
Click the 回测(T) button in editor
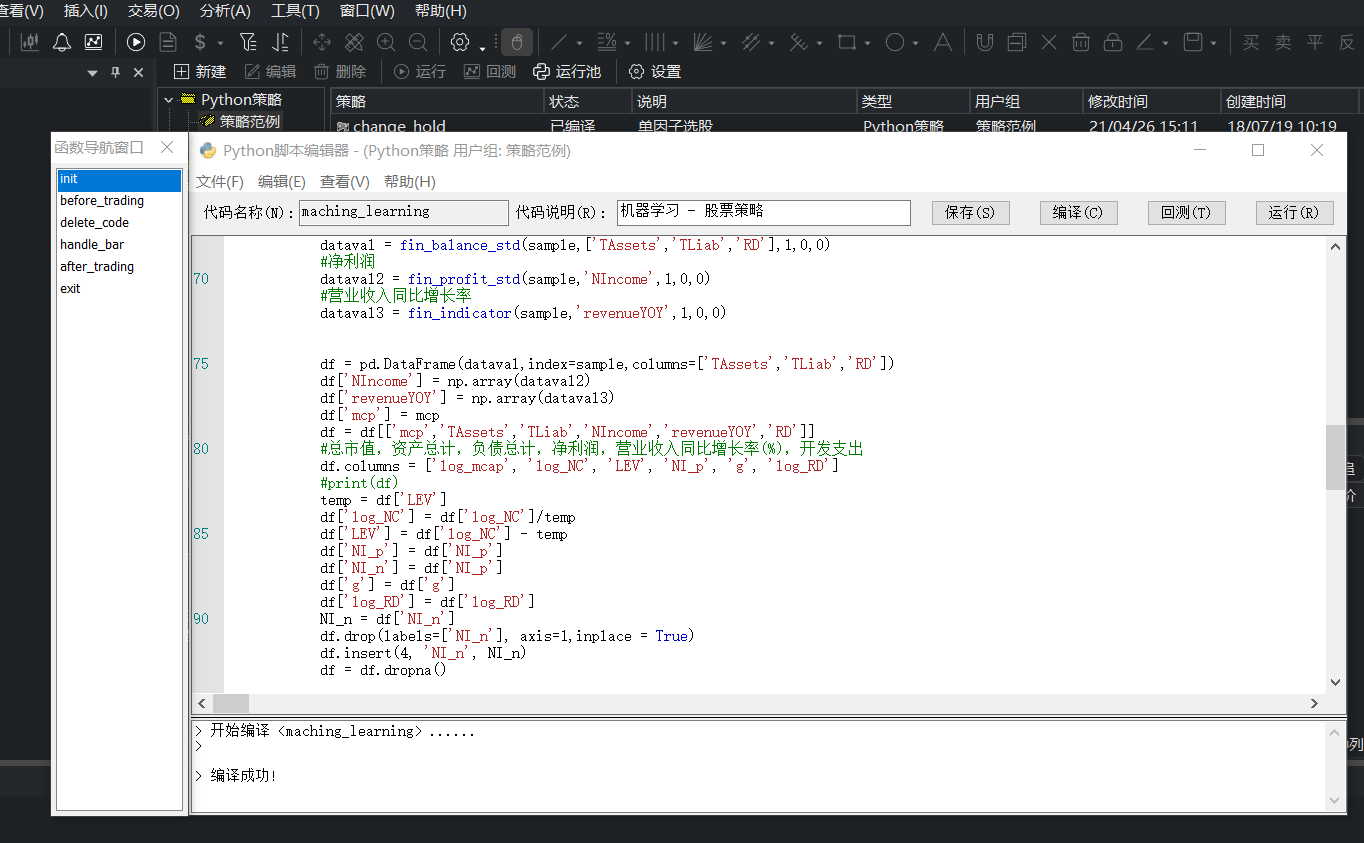(x=1186, y=212)
